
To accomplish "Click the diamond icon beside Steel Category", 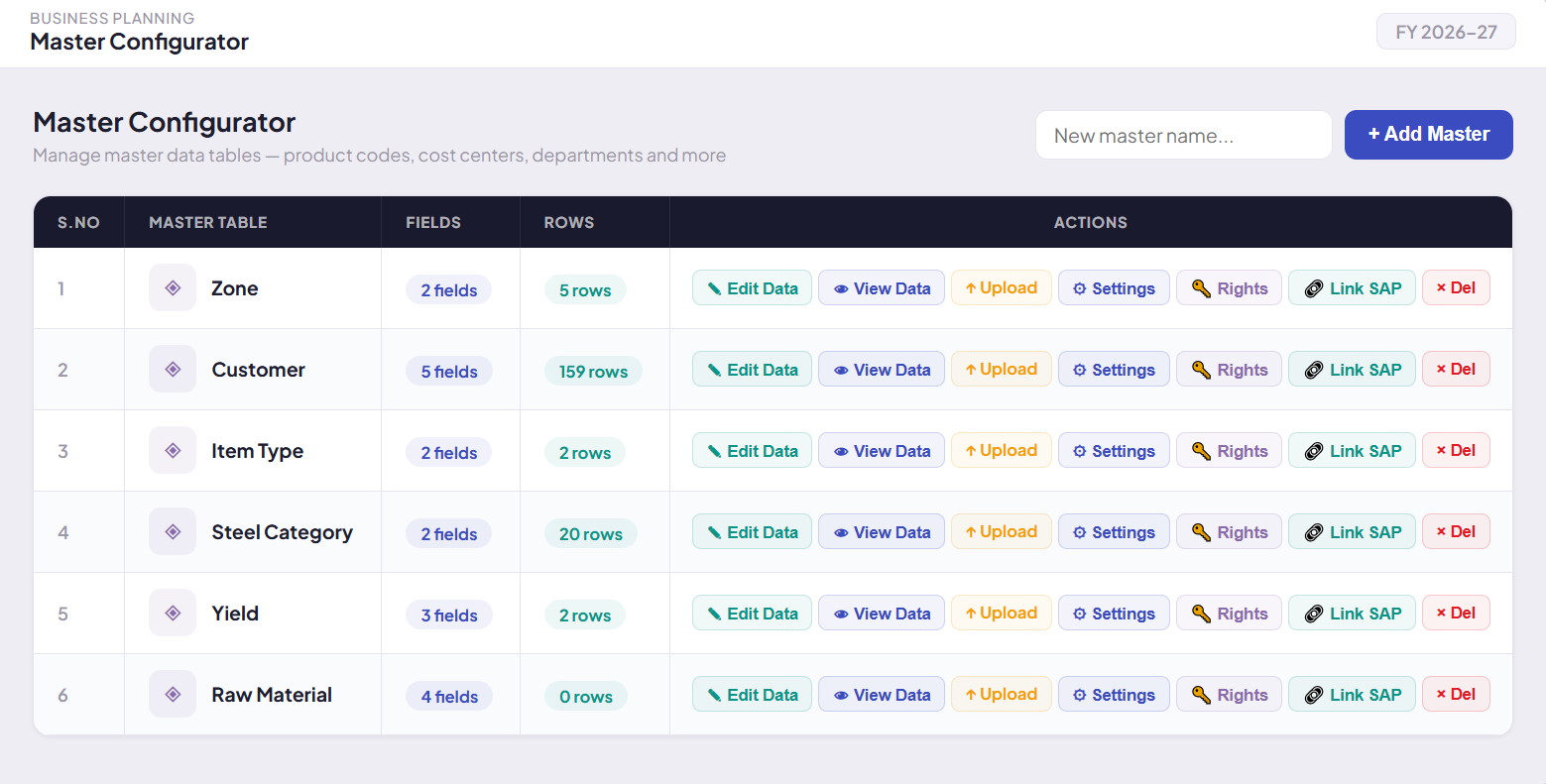I will click(173, 531).
